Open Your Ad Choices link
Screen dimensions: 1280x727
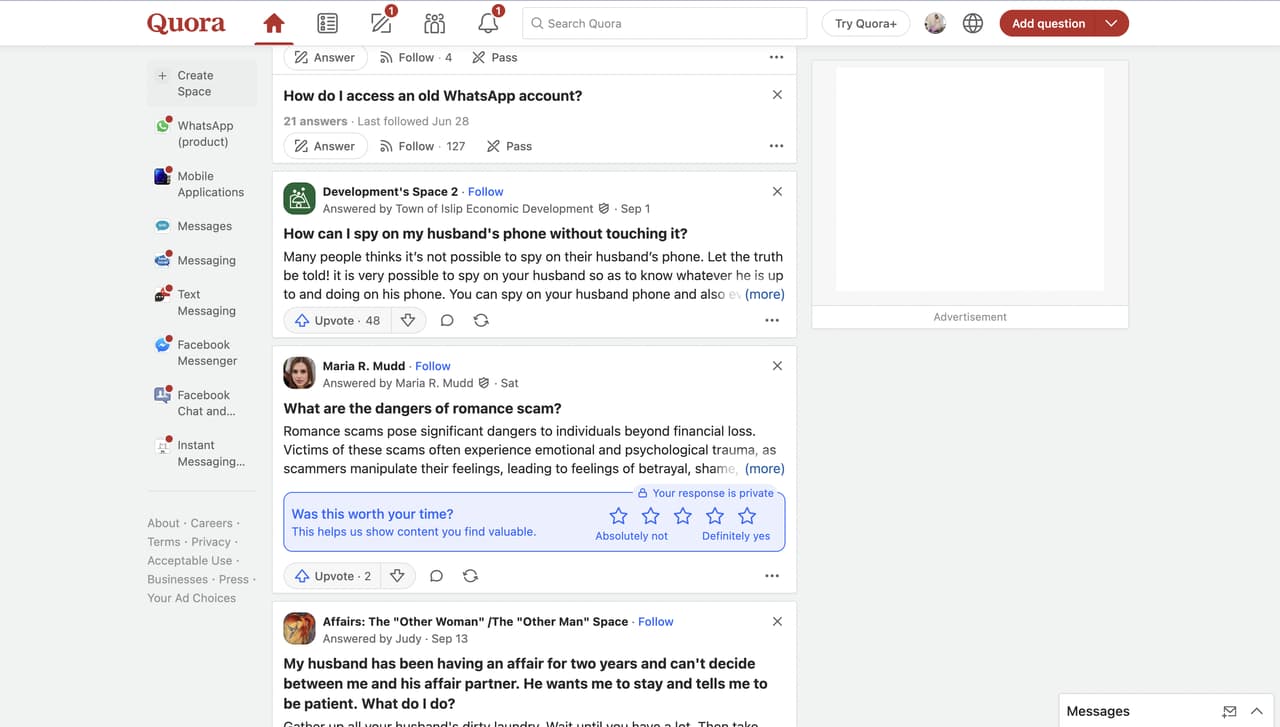tap(192, 598)
